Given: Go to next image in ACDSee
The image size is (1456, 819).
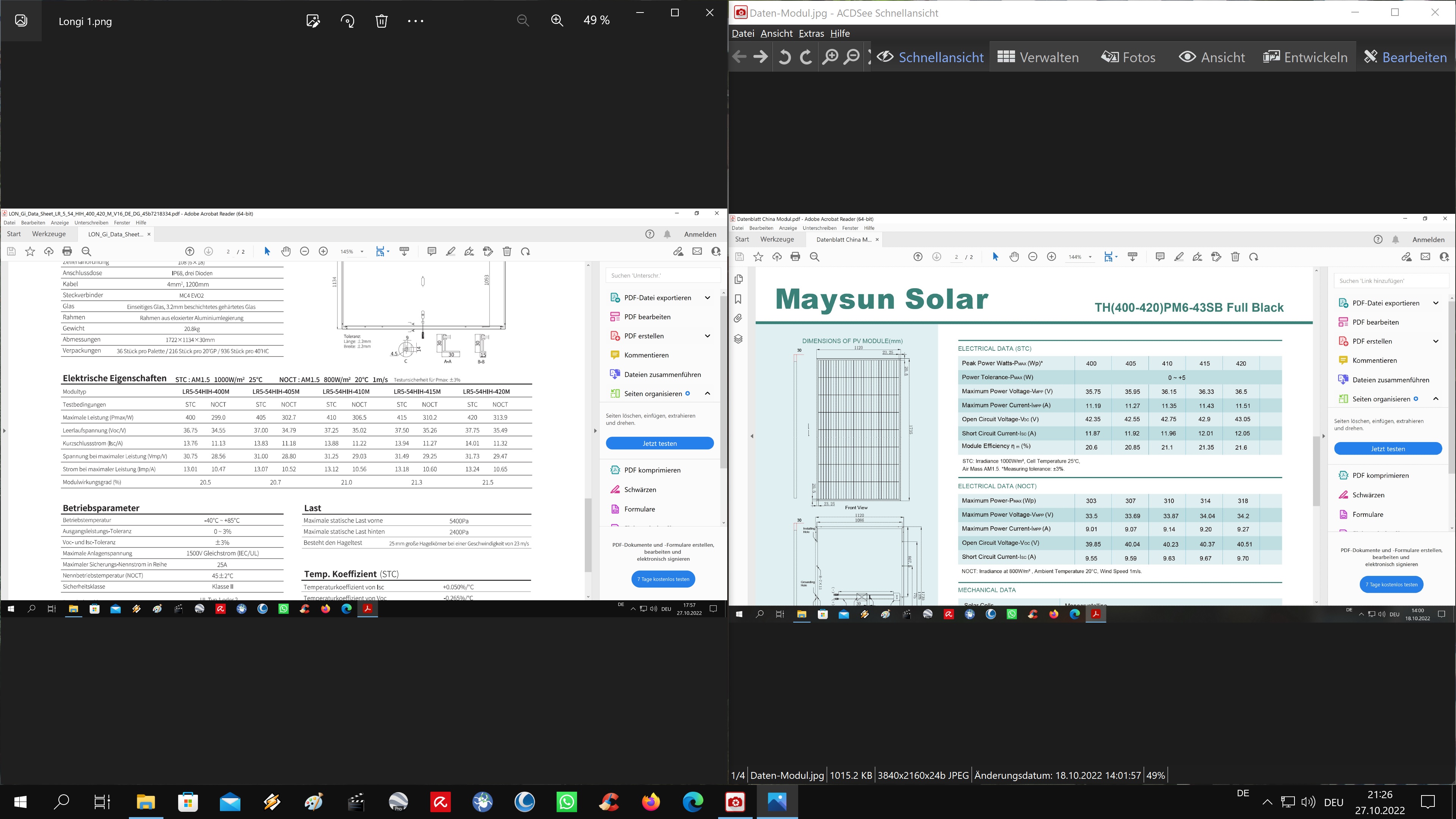Looking at the screenshot, I should (761, 56).
